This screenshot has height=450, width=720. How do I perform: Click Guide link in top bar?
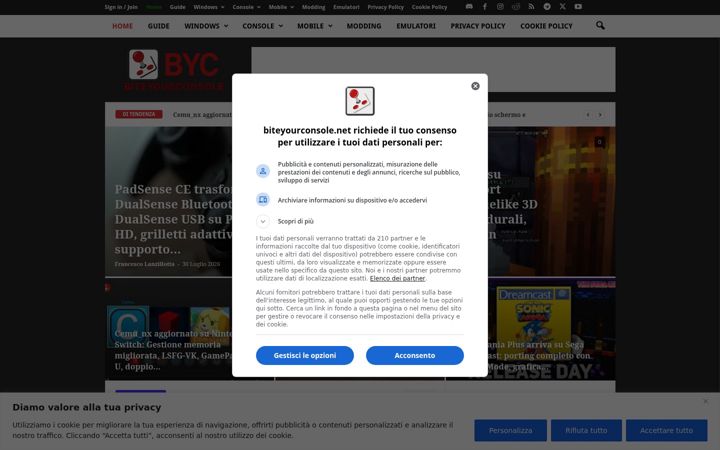click(x=177, y=7)
